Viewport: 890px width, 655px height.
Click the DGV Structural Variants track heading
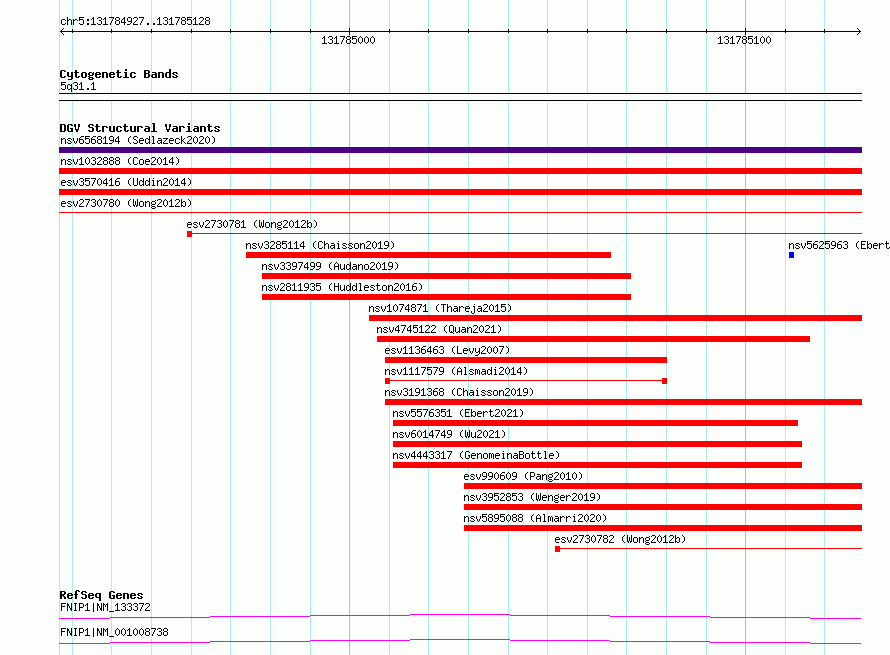pos(140,128)
